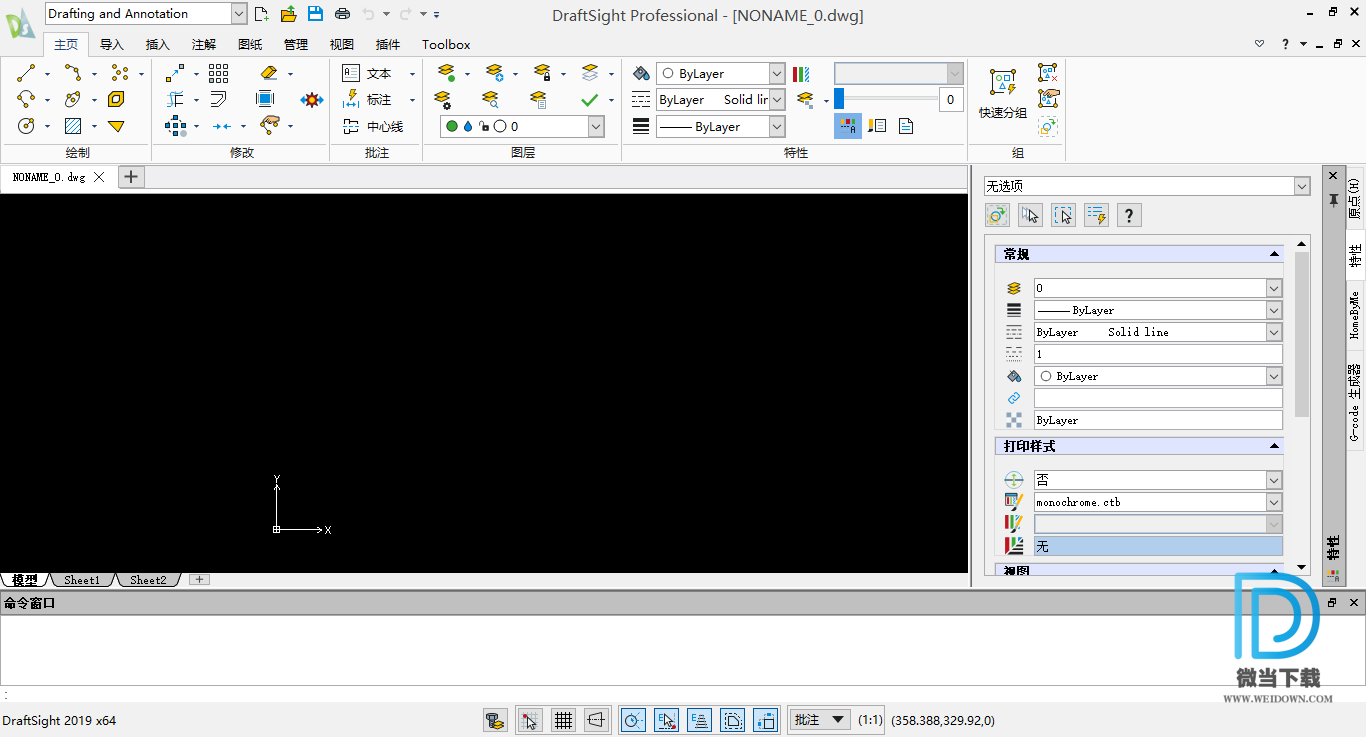The image size is (1366, 737).
Task: Select the Ellipse draw tool
Action: click(x=73, y=99)
